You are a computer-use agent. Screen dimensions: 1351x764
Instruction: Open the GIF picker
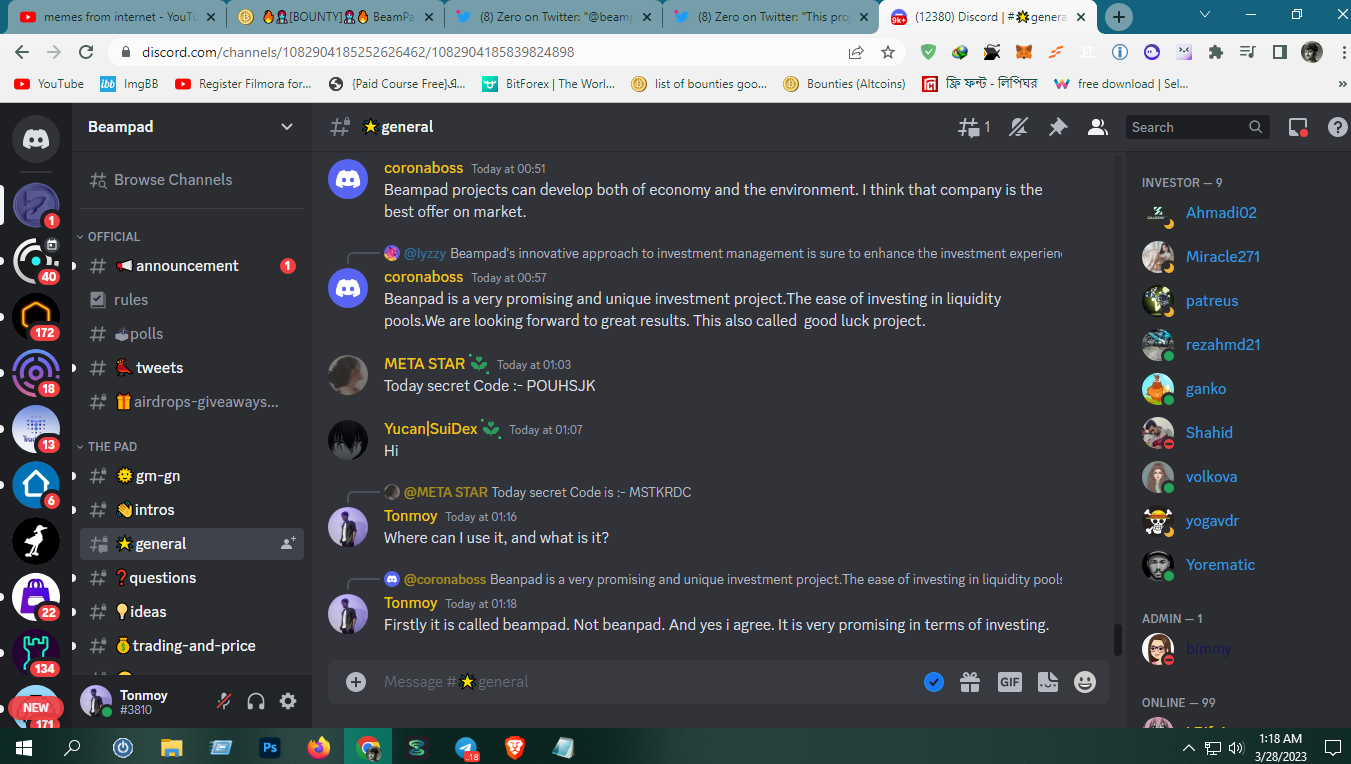coord(1009,682)
